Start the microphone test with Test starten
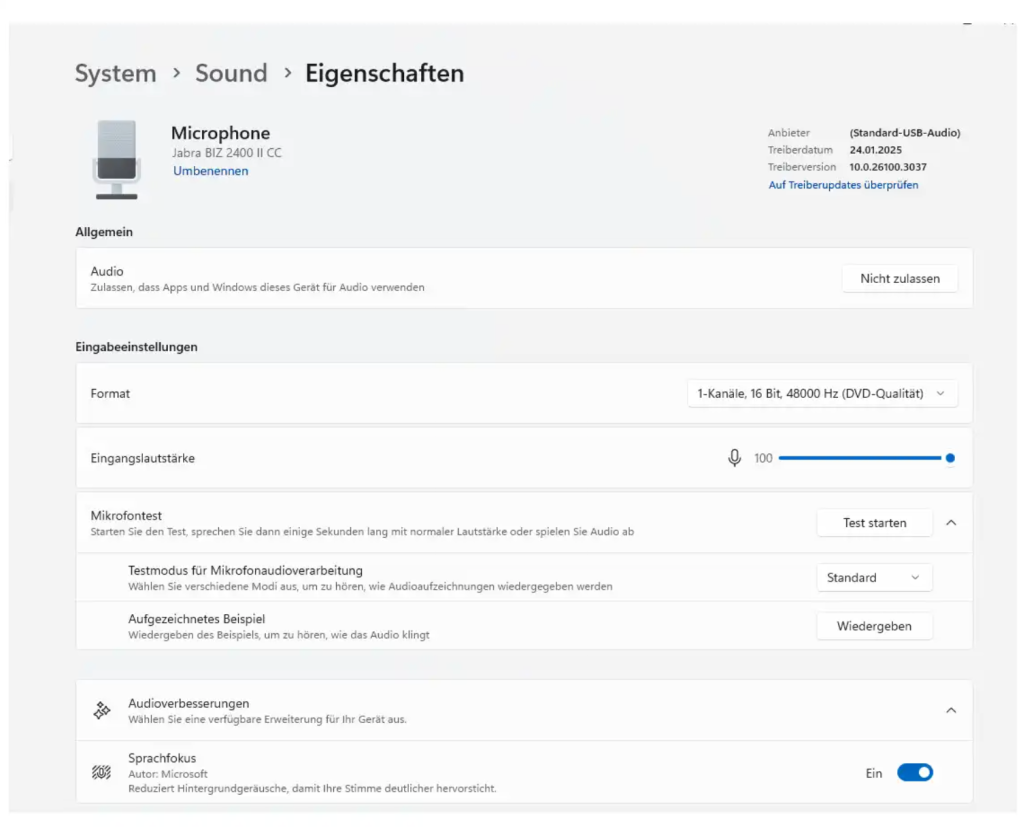This screenshot has width=1023, height=827. point(874,522)
